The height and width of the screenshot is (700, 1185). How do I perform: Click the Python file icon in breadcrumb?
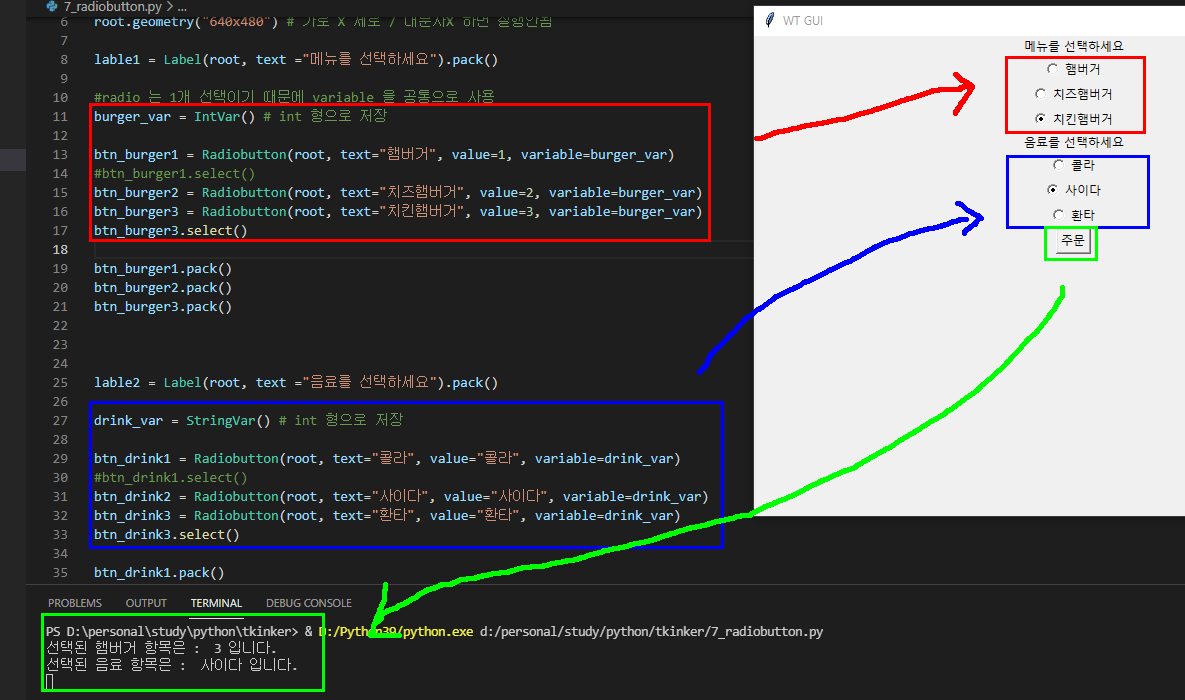[x=52, y=7]
